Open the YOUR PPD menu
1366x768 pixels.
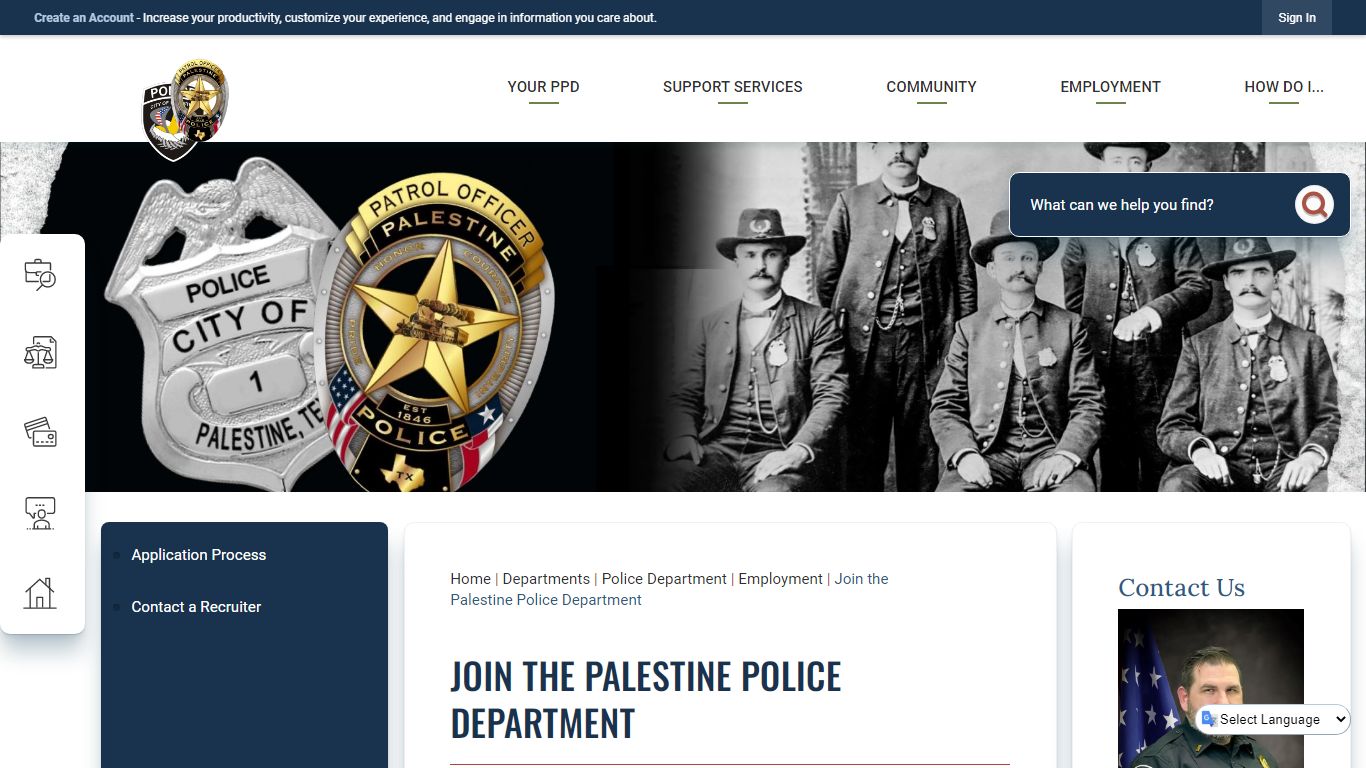pos(543,87)
